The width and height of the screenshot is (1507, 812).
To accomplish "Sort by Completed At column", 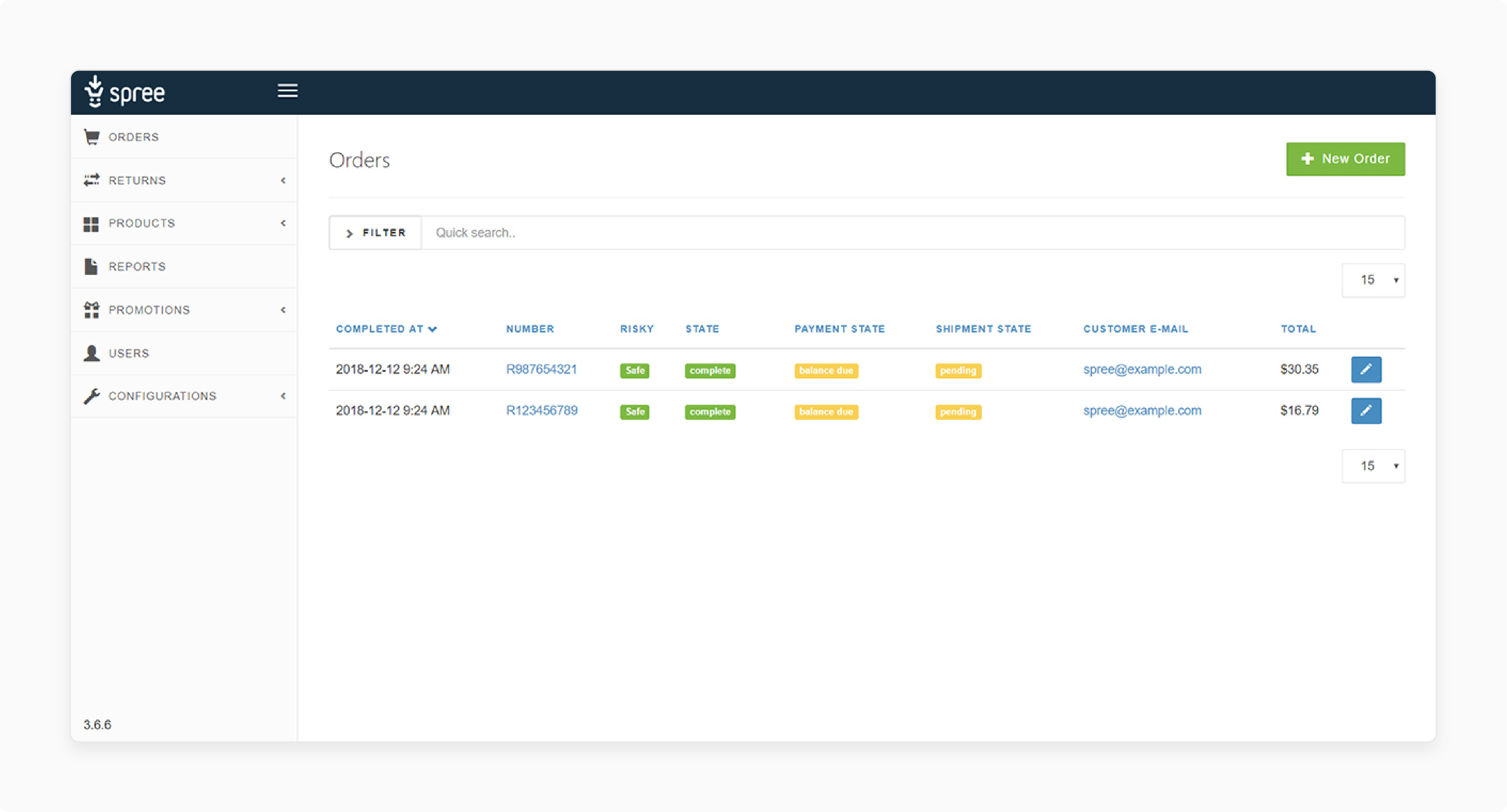I will pos(386,329).
